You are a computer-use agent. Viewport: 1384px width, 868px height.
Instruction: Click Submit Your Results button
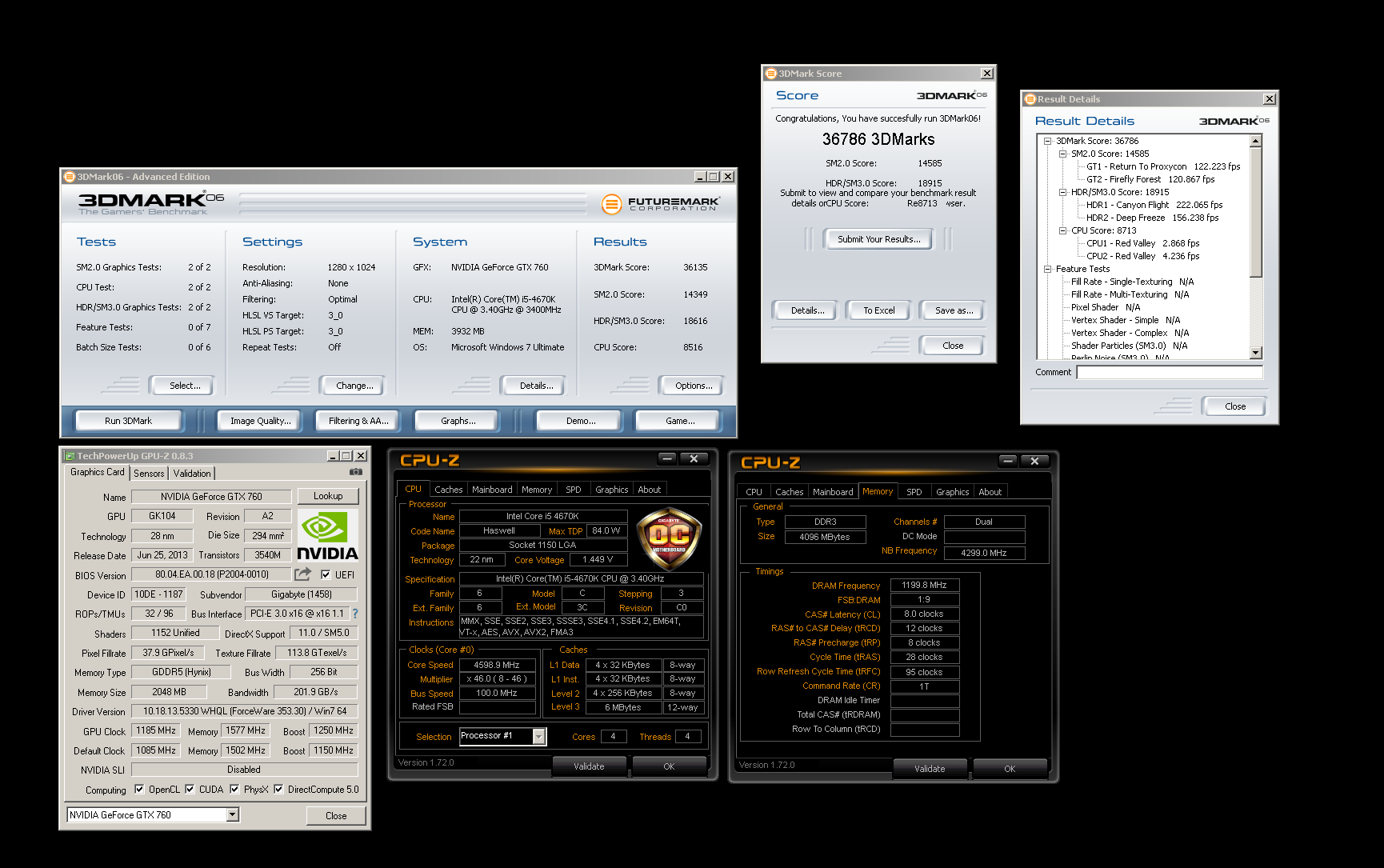878,239
